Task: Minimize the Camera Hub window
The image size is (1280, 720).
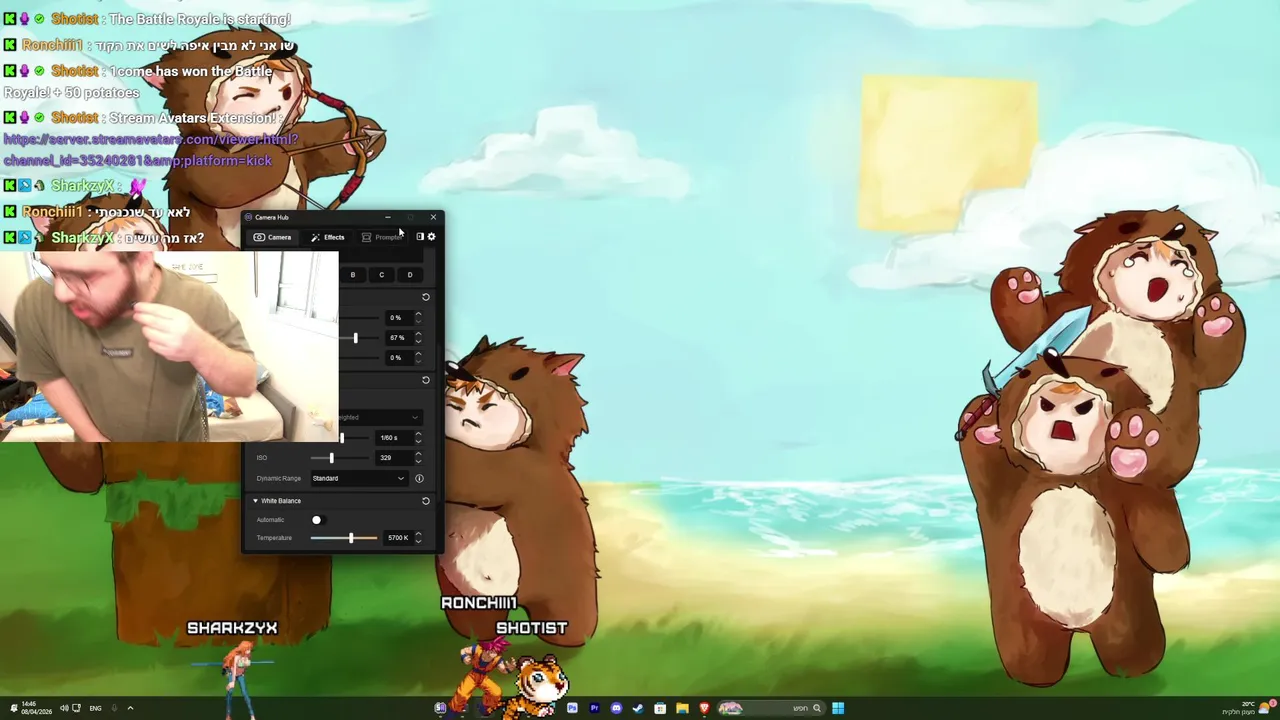Action: [388, 217]
